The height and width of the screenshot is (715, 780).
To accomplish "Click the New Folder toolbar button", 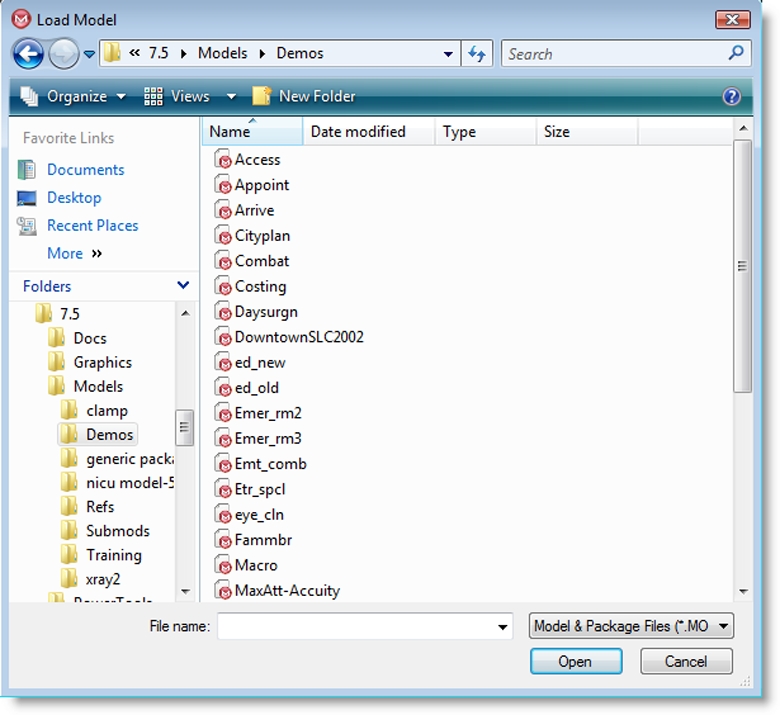I will pyautogui.click(x=304, y=97).
